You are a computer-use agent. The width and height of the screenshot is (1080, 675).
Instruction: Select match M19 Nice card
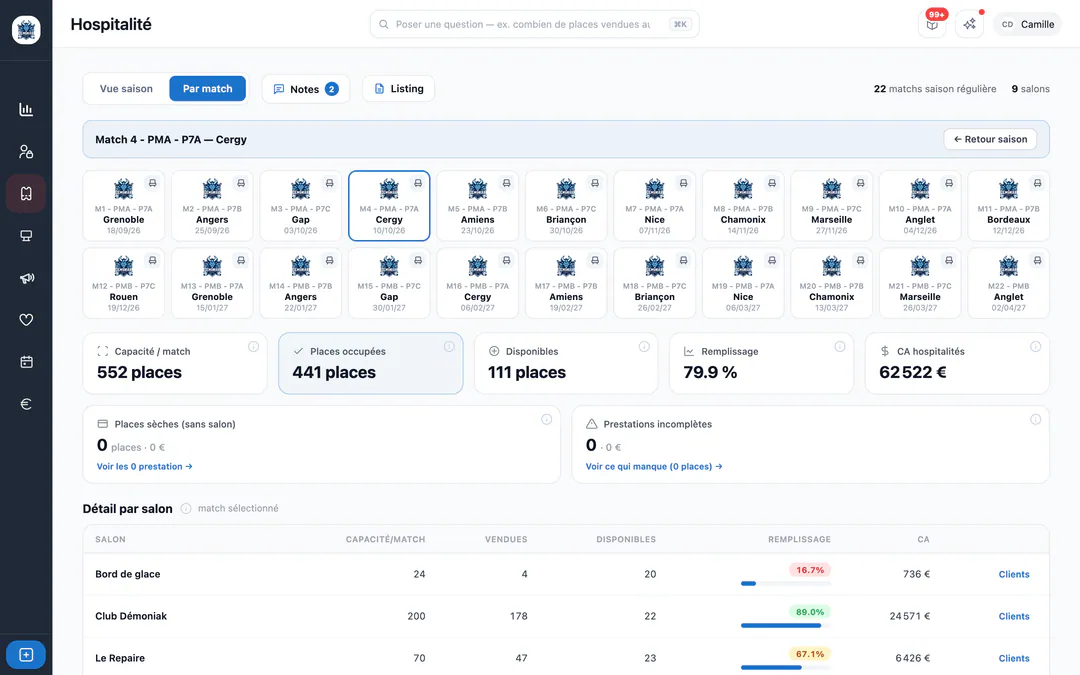click(743, 283)
